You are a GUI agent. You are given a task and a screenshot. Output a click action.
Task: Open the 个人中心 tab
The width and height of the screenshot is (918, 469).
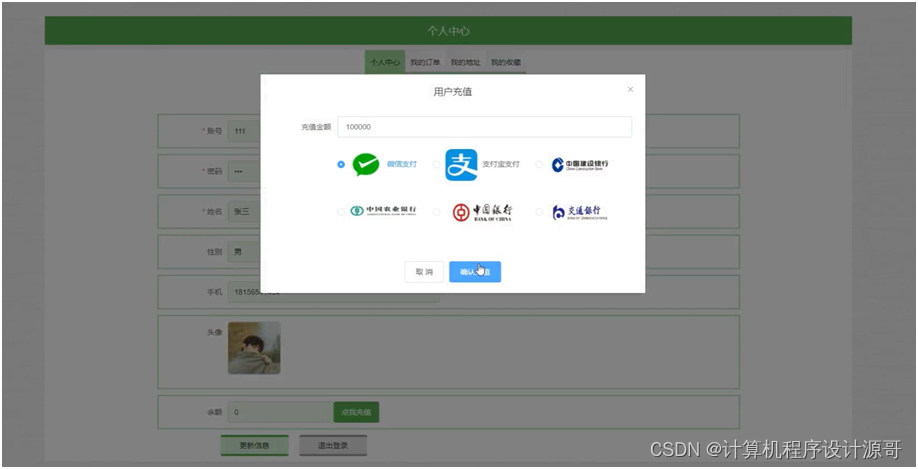[x=385, y=62]
